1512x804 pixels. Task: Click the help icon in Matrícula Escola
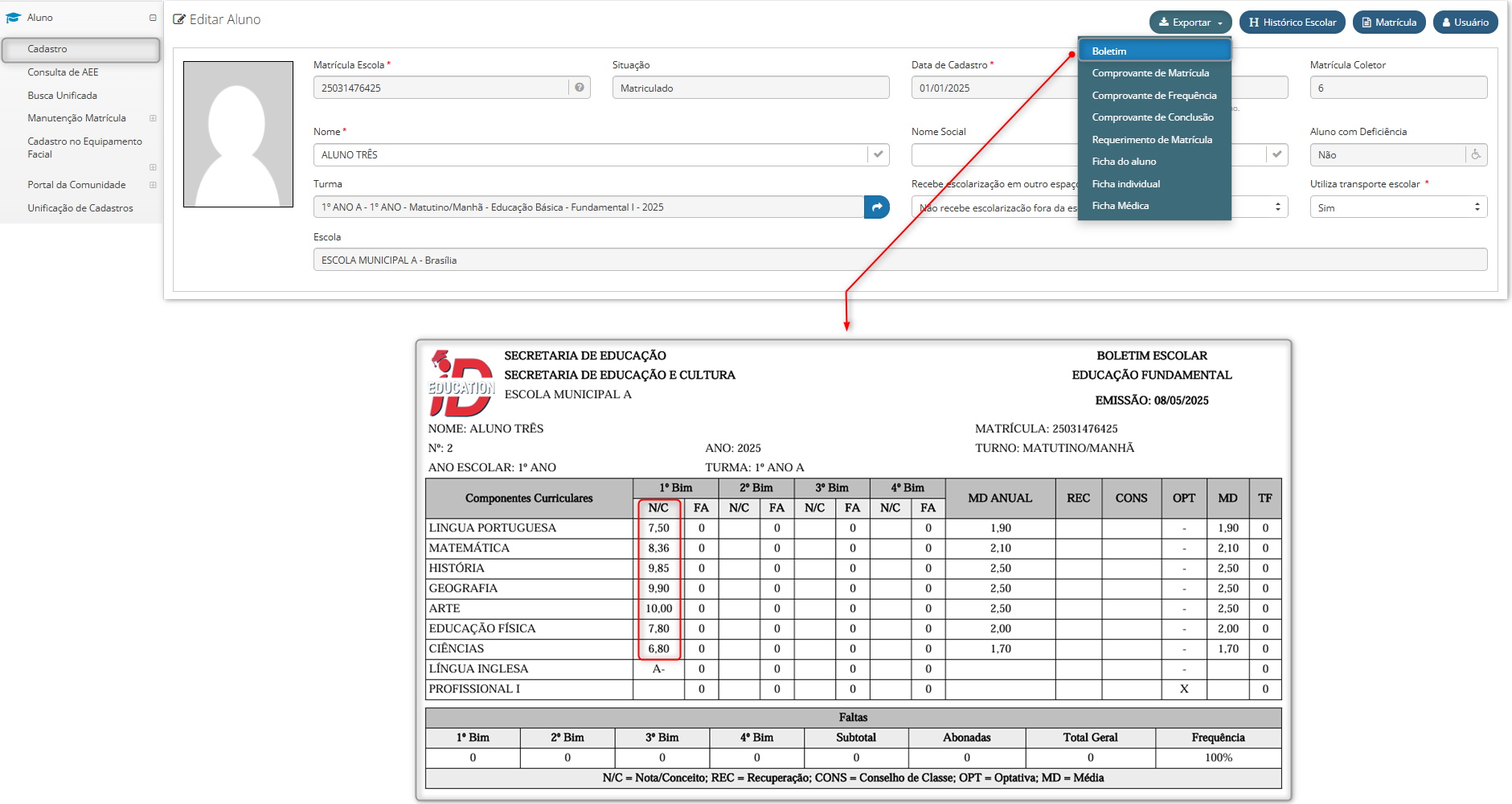580,88
